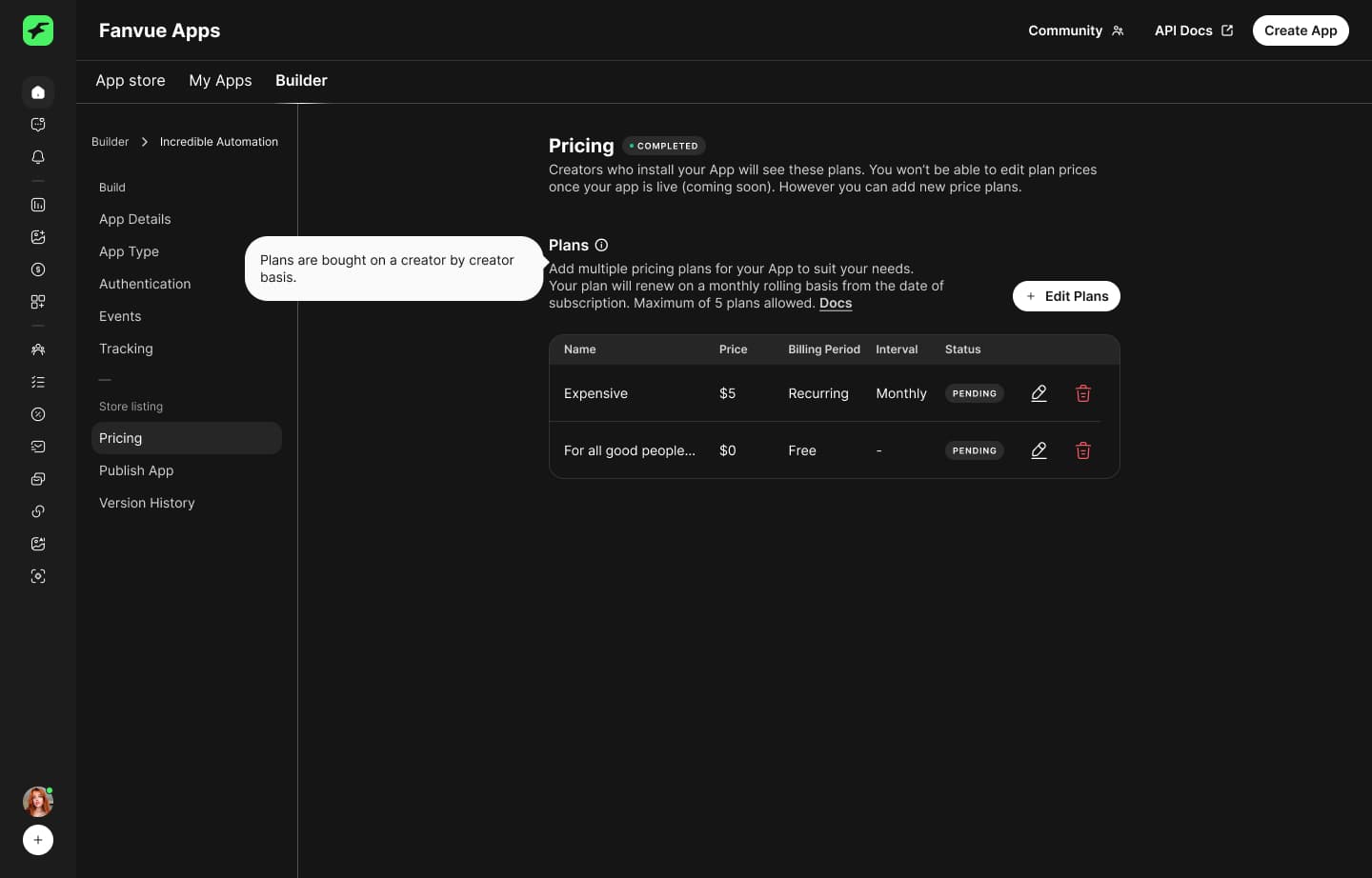This screenshot has width=1372, height=878.
Task: Click the info icon next to Plans
Action: [x=601, y=245]
